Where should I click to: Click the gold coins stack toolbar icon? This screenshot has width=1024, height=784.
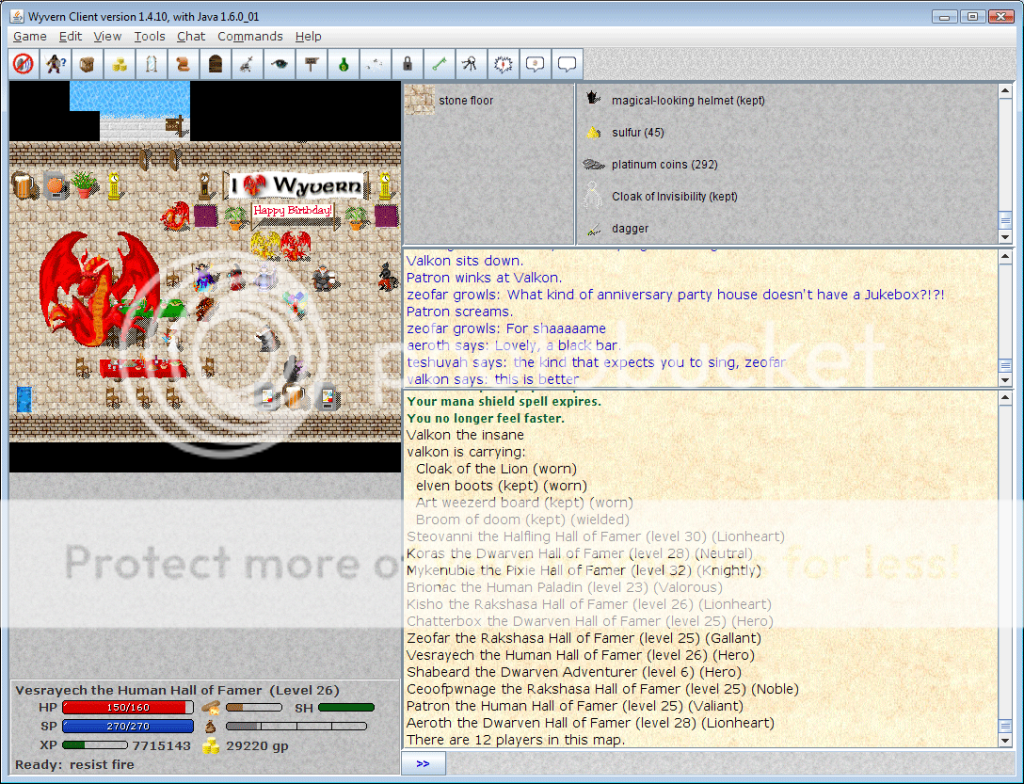[x=120, y=64]
